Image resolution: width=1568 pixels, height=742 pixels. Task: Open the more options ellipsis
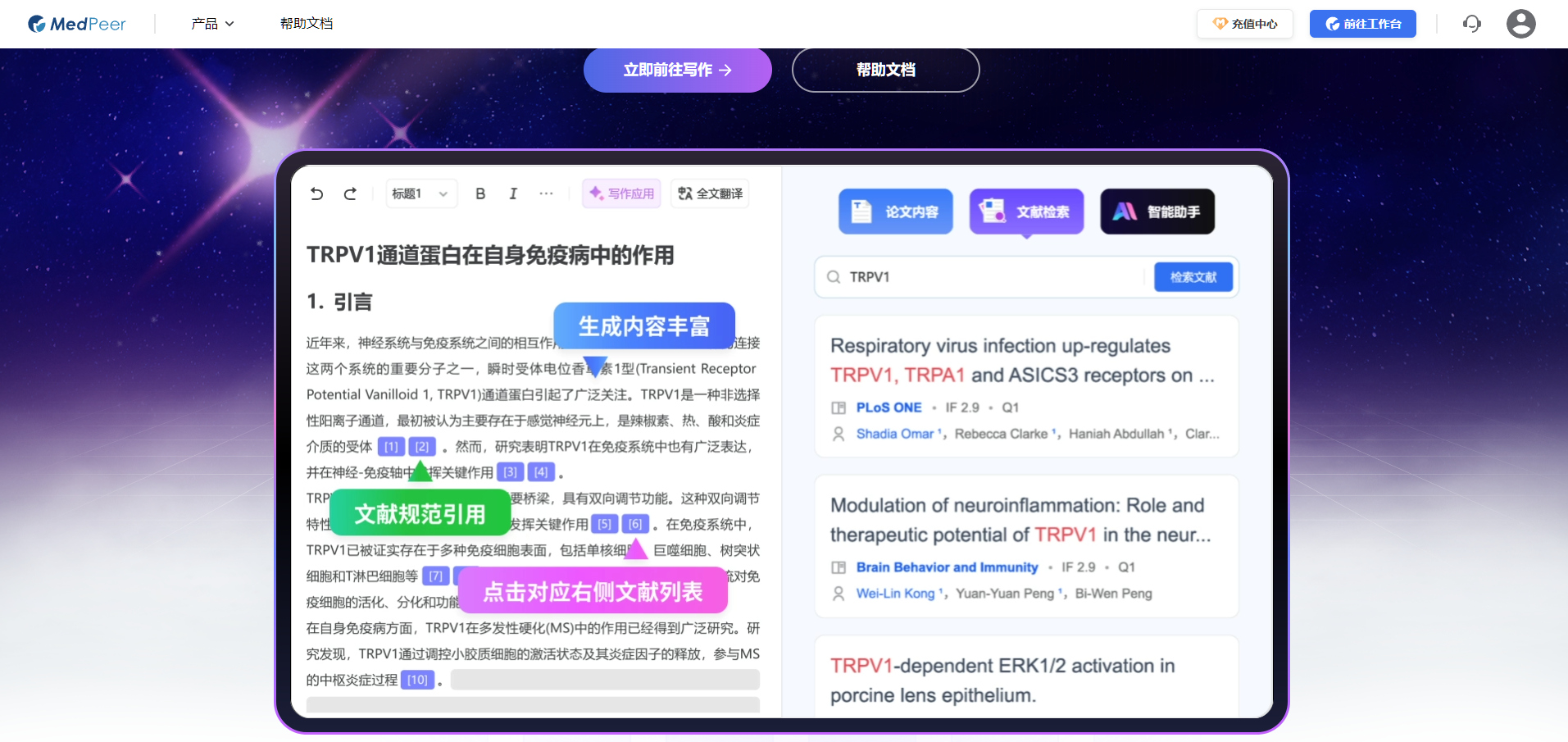546,193
